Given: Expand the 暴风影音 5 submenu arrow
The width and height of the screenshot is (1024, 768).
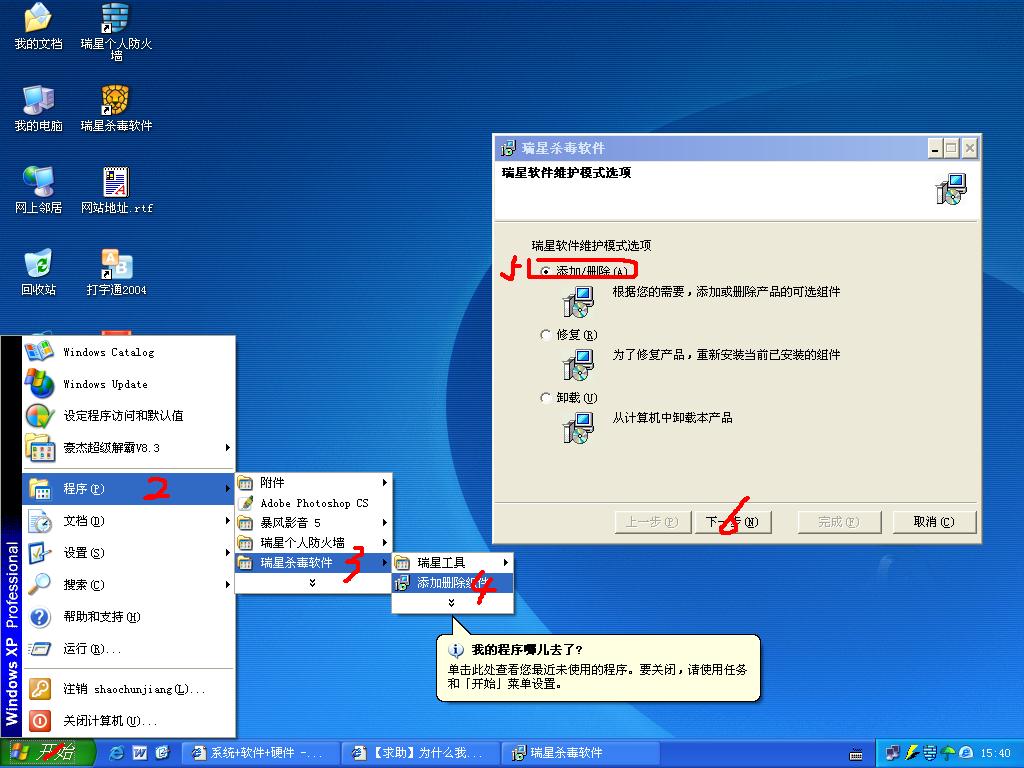Looking at the screenshot, I should [385, 522].
